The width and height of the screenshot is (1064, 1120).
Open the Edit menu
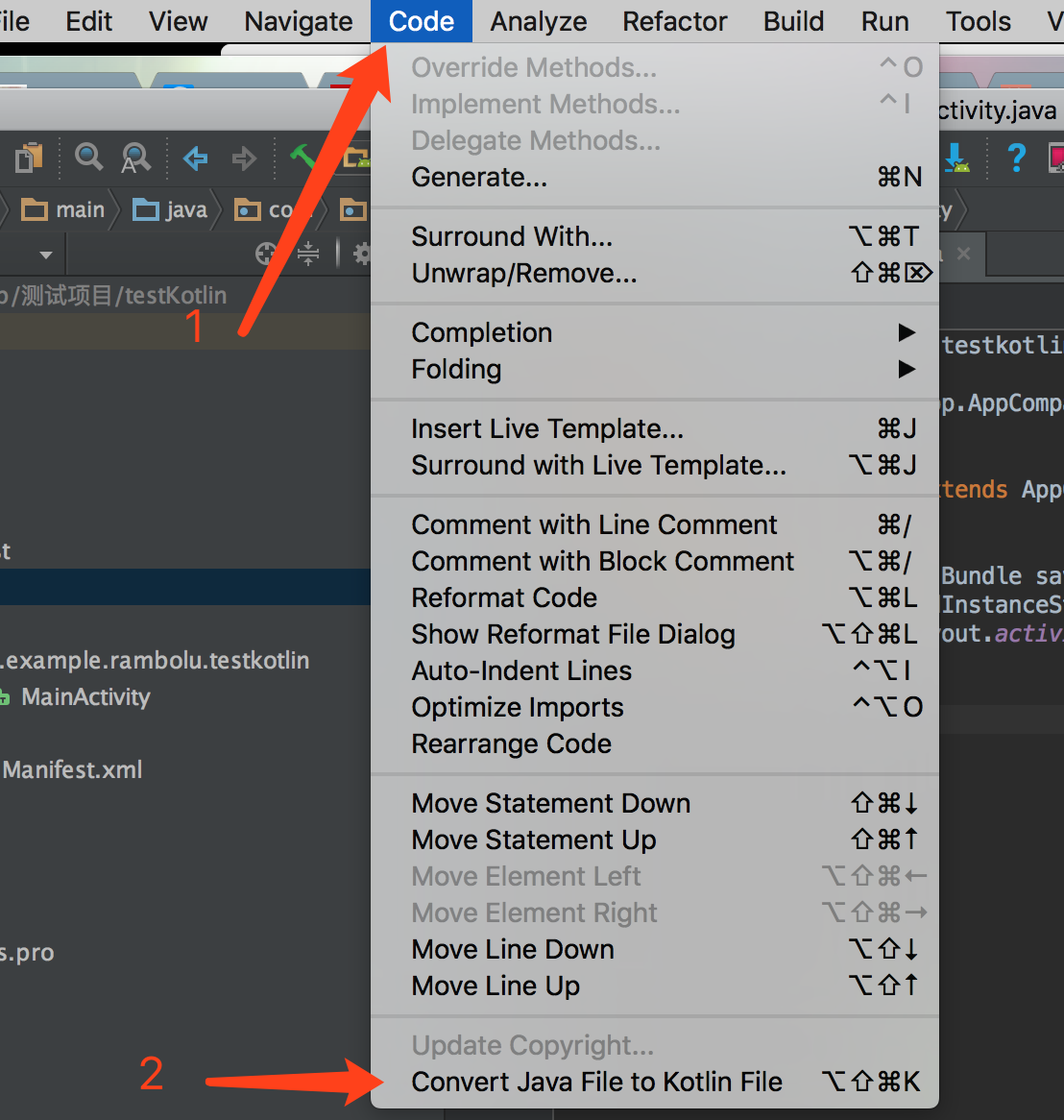tap(88, 21)
